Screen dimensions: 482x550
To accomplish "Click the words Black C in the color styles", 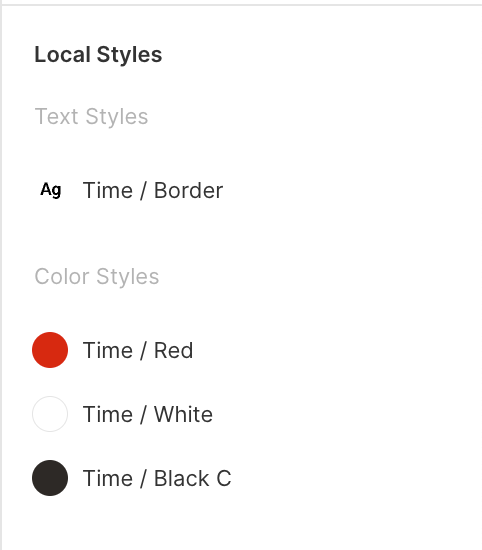I will [193, 478].
